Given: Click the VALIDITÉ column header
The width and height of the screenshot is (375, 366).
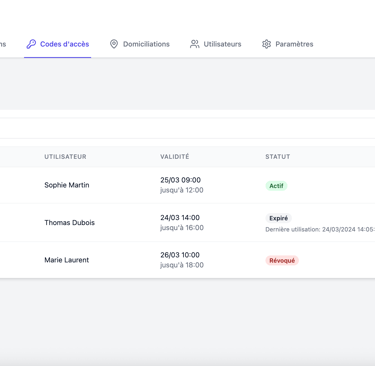Looking at the screenshot, I should coord(175,157).
